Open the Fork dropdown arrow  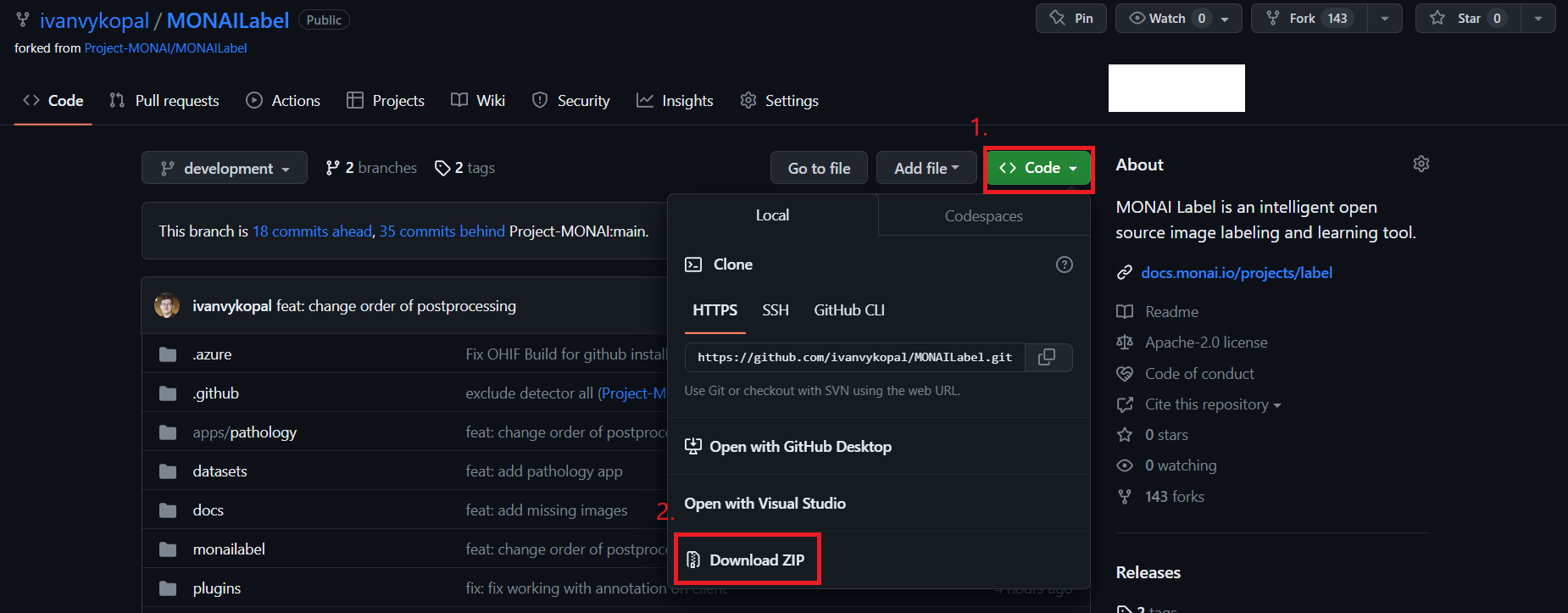[1385, 18]
